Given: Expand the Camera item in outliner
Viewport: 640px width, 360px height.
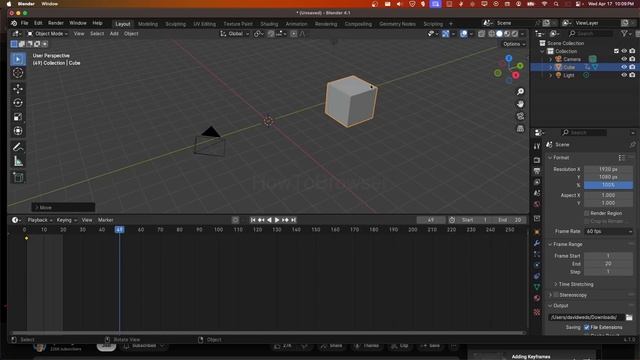Looking at the screenshot, I should (550, 59).
